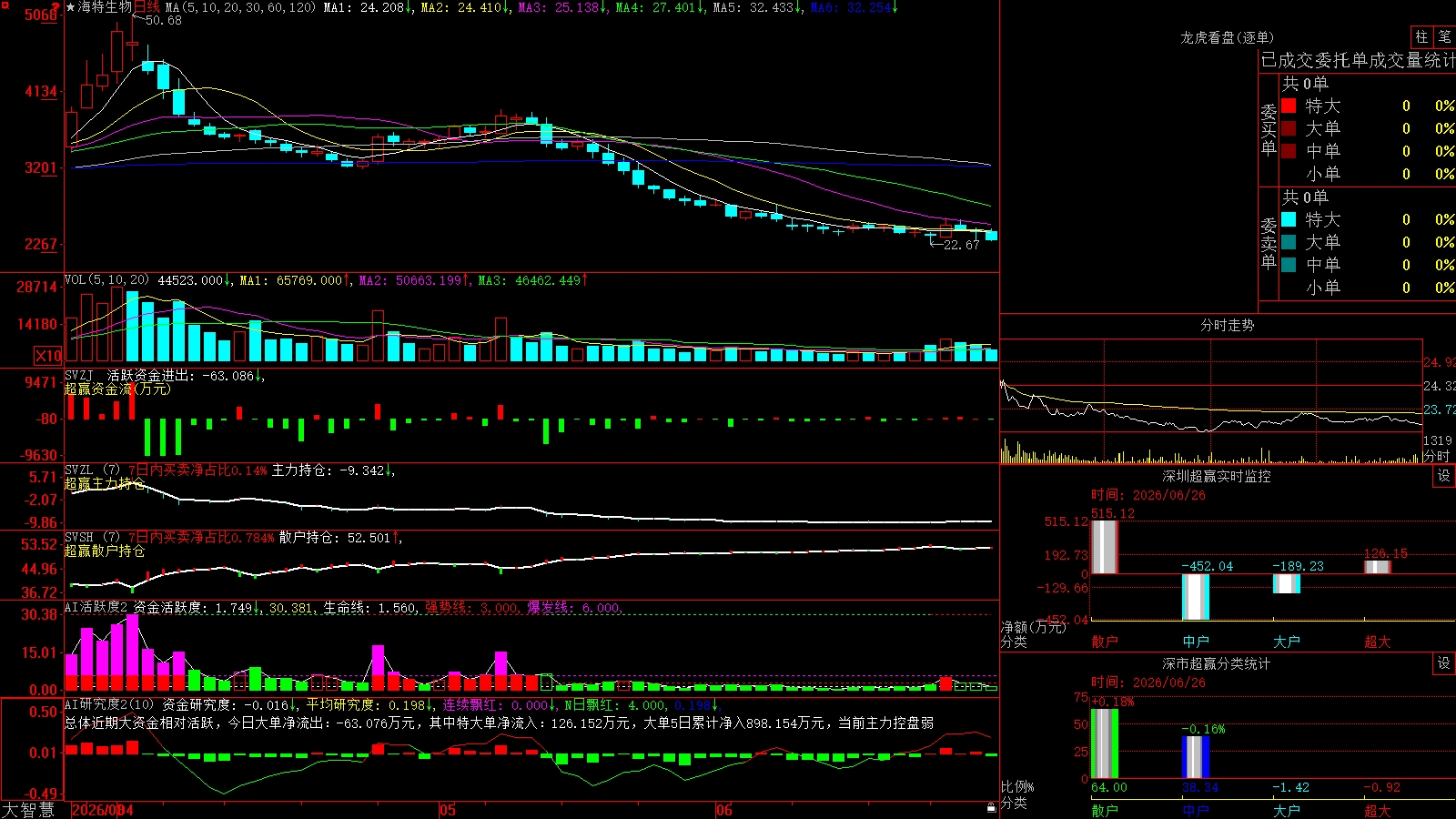Click the green MA4: 27.401 value
This screenshot has width=1456, height=819.
(x=659, y=7)
